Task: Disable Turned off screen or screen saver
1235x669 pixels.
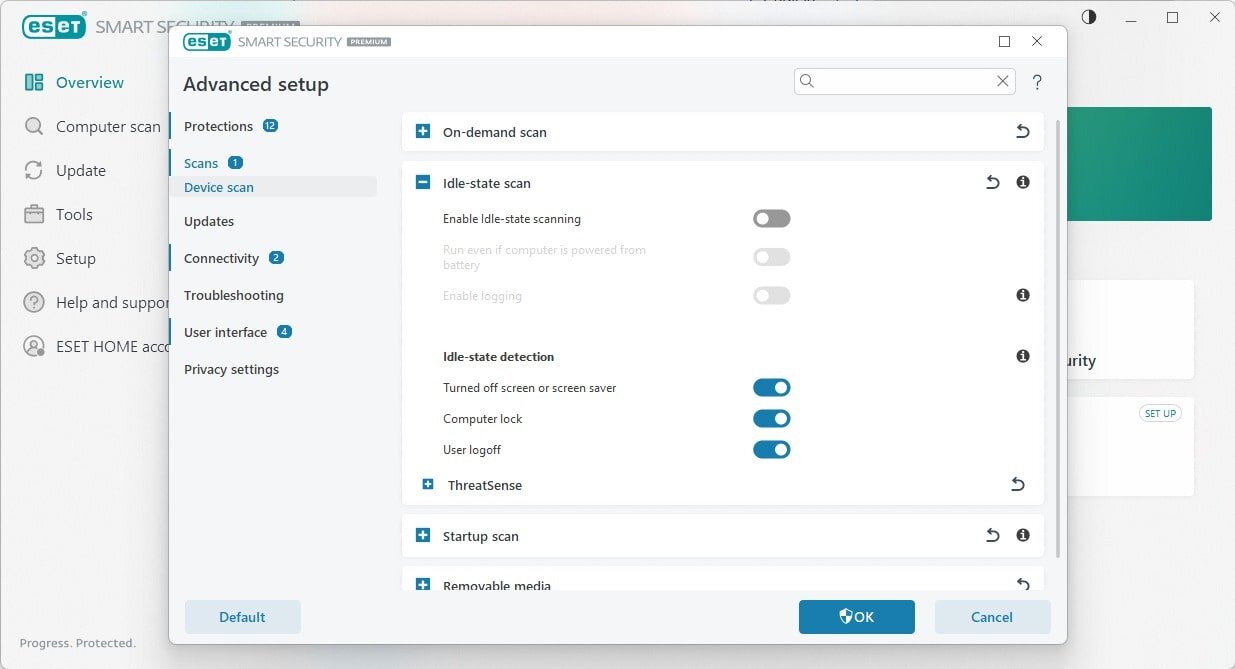Action: pyautogui.click(x=772, y=388)
